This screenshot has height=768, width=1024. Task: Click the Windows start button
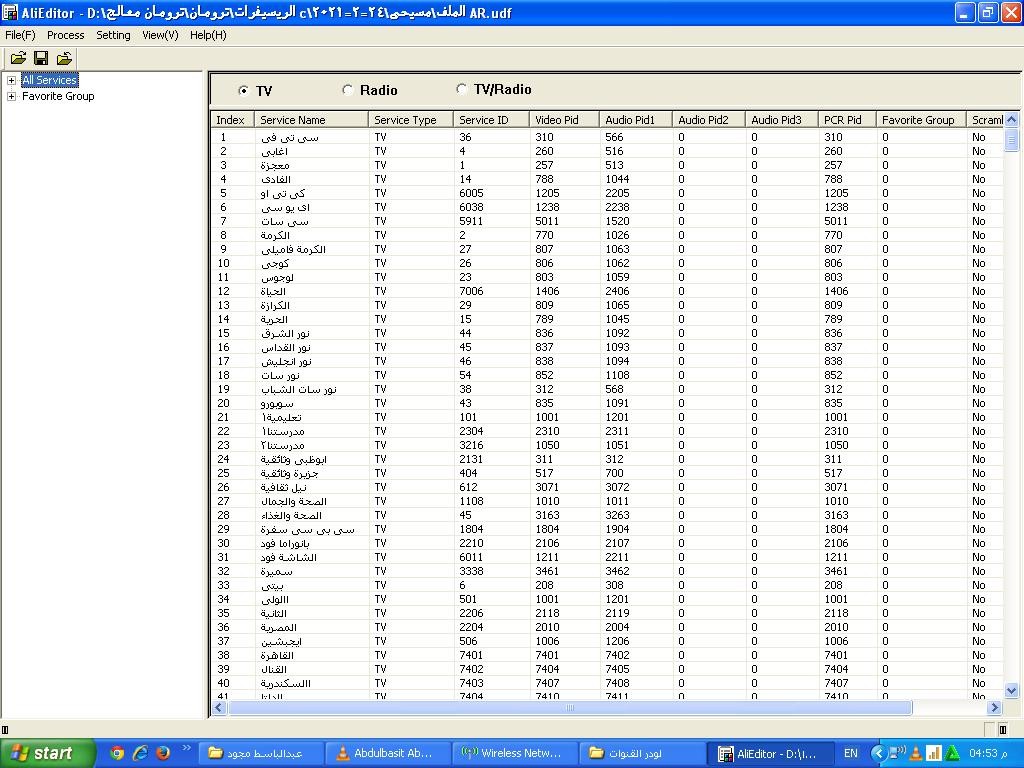pos(47,753)
